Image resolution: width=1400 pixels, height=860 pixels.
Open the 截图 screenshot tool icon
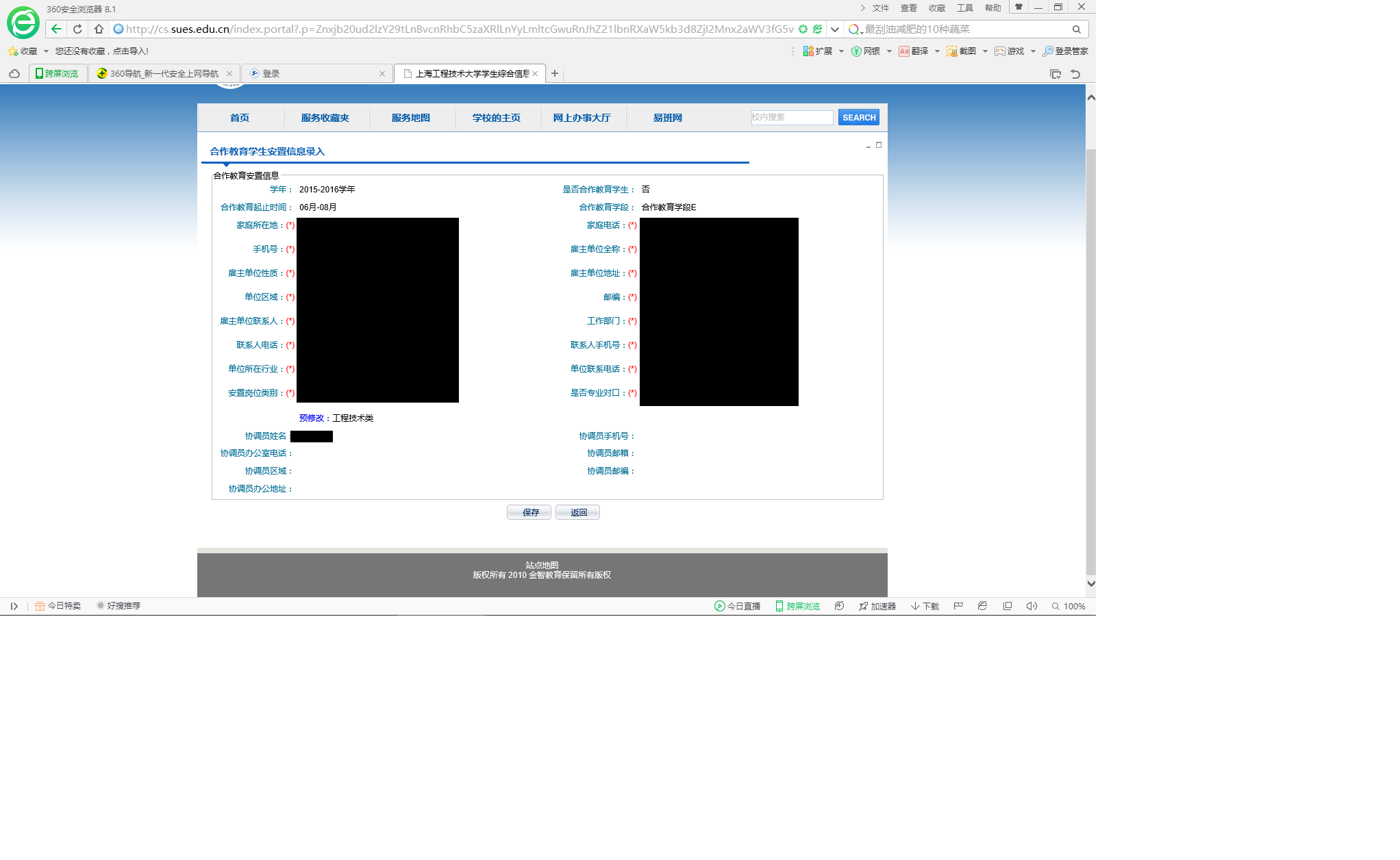(x=952, y=51)
